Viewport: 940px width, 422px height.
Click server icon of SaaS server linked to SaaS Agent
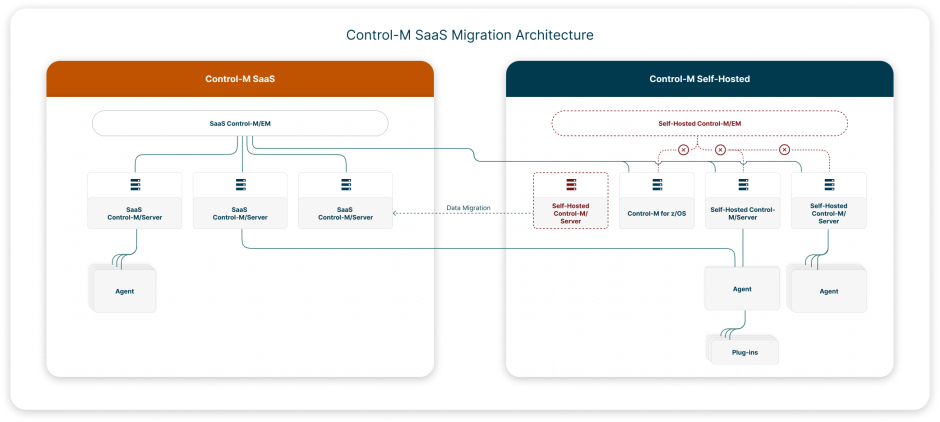[134, 185]
